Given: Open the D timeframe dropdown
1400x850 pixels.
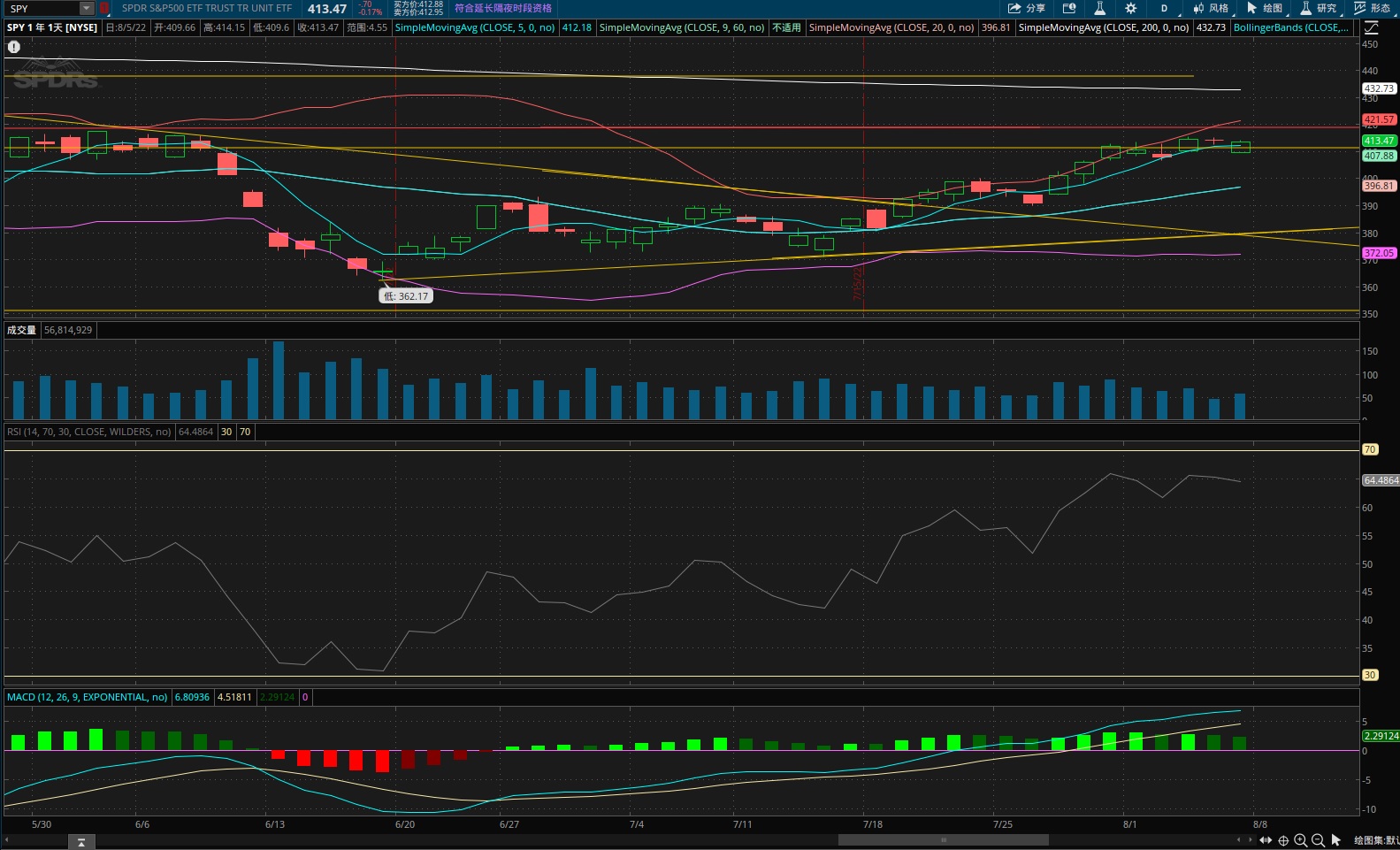Looking at the screenshot, I should pyautogui.click(x=1164, y=8).
